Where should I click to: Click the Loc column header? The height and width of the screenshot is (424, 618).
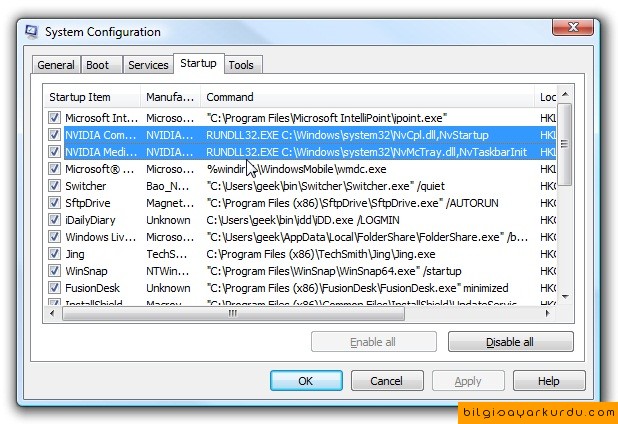click(x=546, y=97)
